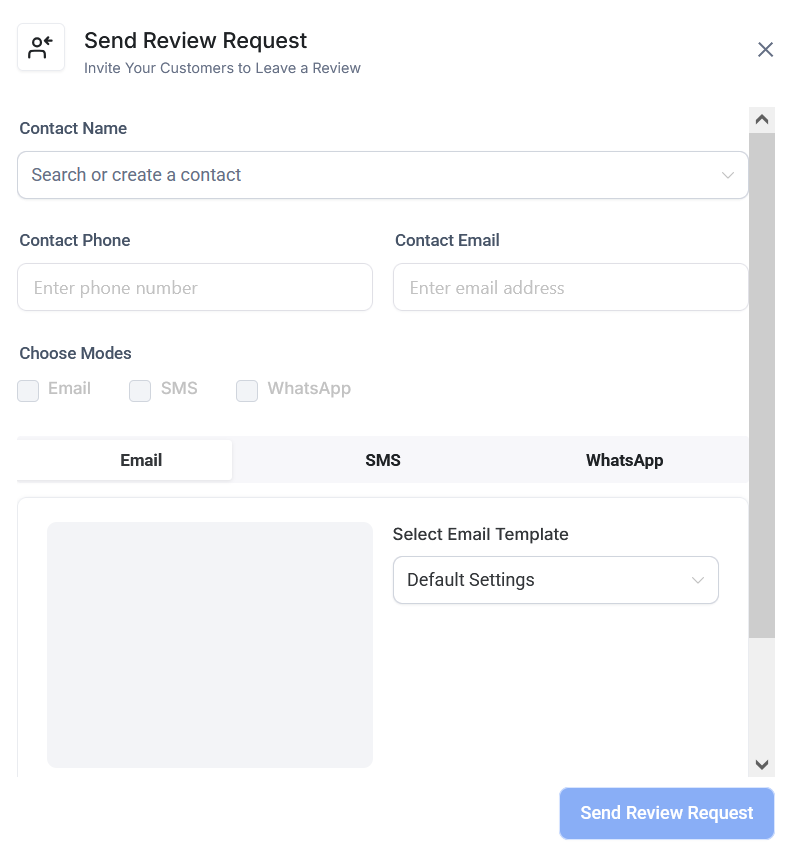787x846 pixels.
Task: Click the vertical scrollbar thumb
Action: (761, 385)
